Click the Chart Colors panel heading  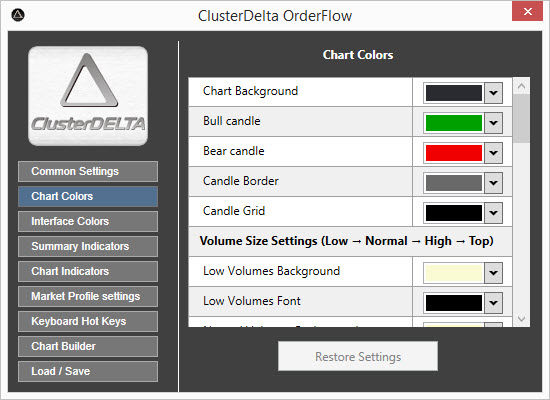[358, 55]
